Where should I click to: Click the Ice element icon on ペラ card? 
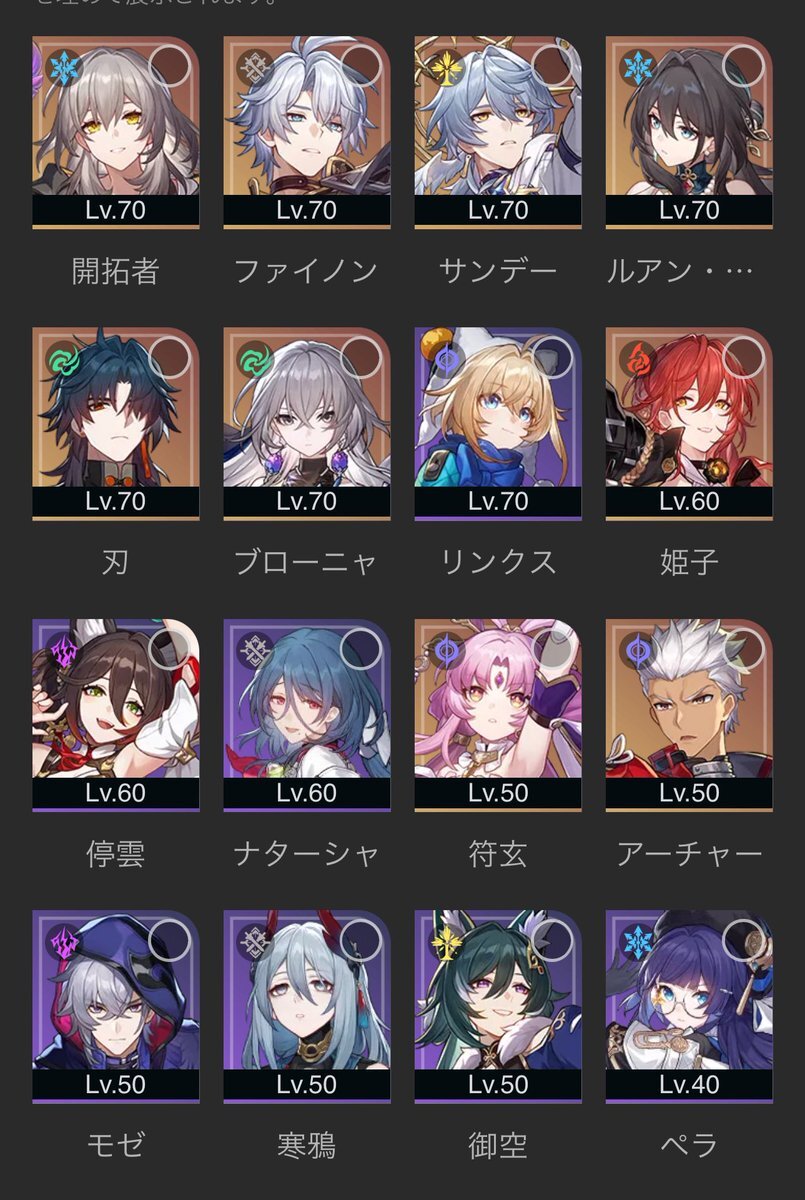[636, 942]
